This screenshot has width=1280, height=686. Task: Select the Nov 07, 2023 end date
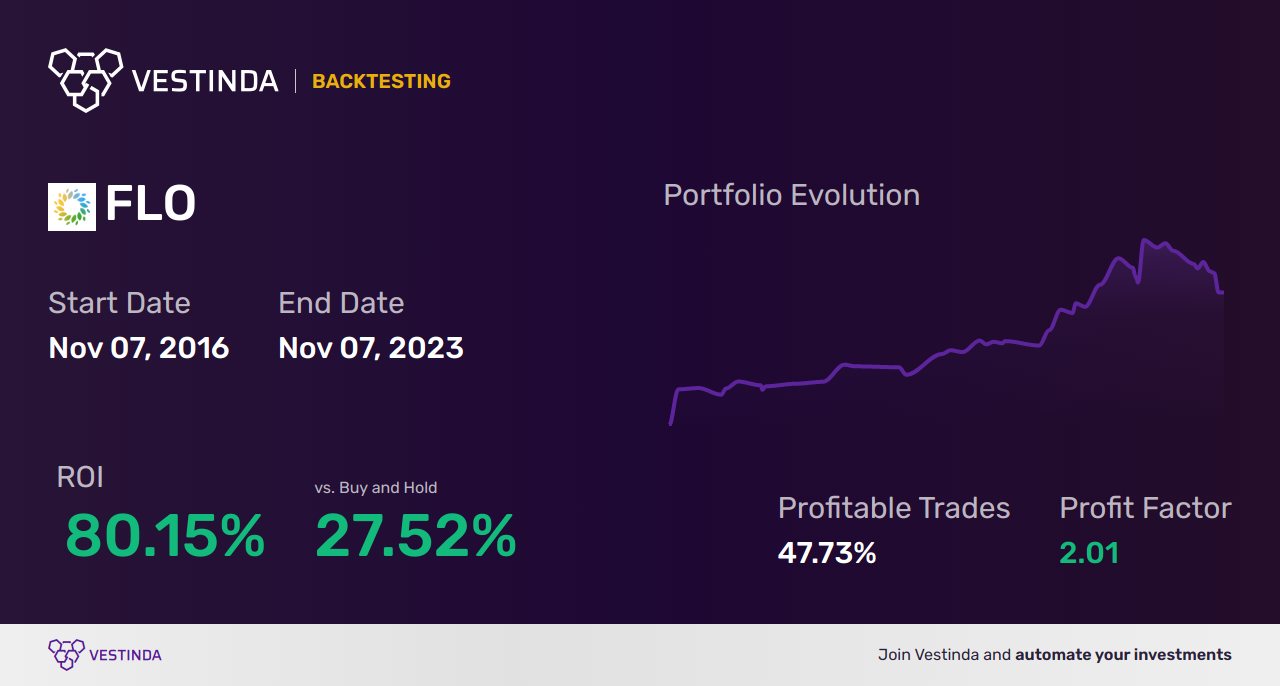point(371,348)
